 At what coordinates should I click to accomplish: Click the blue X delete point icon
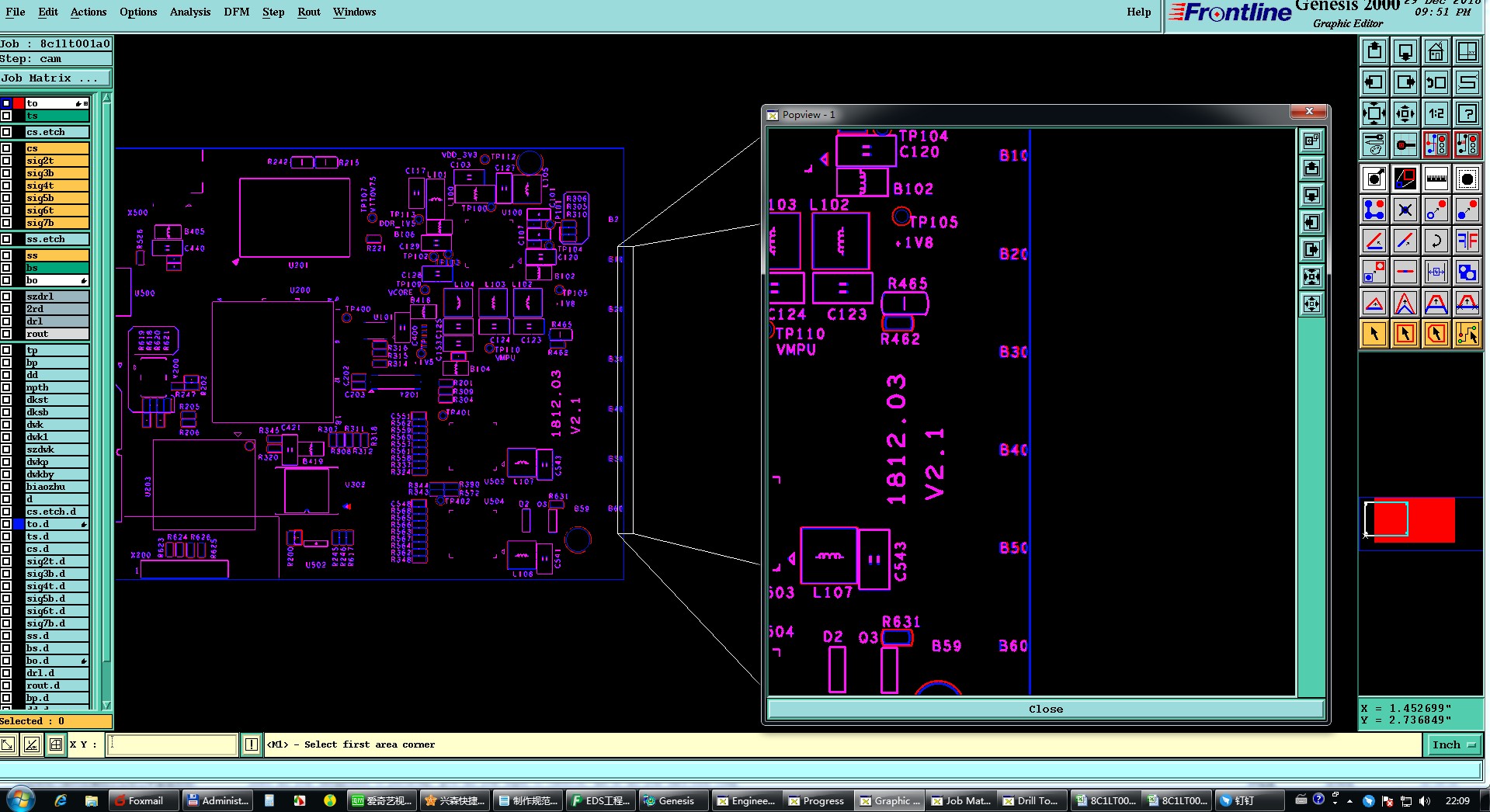pos(1405,210)
